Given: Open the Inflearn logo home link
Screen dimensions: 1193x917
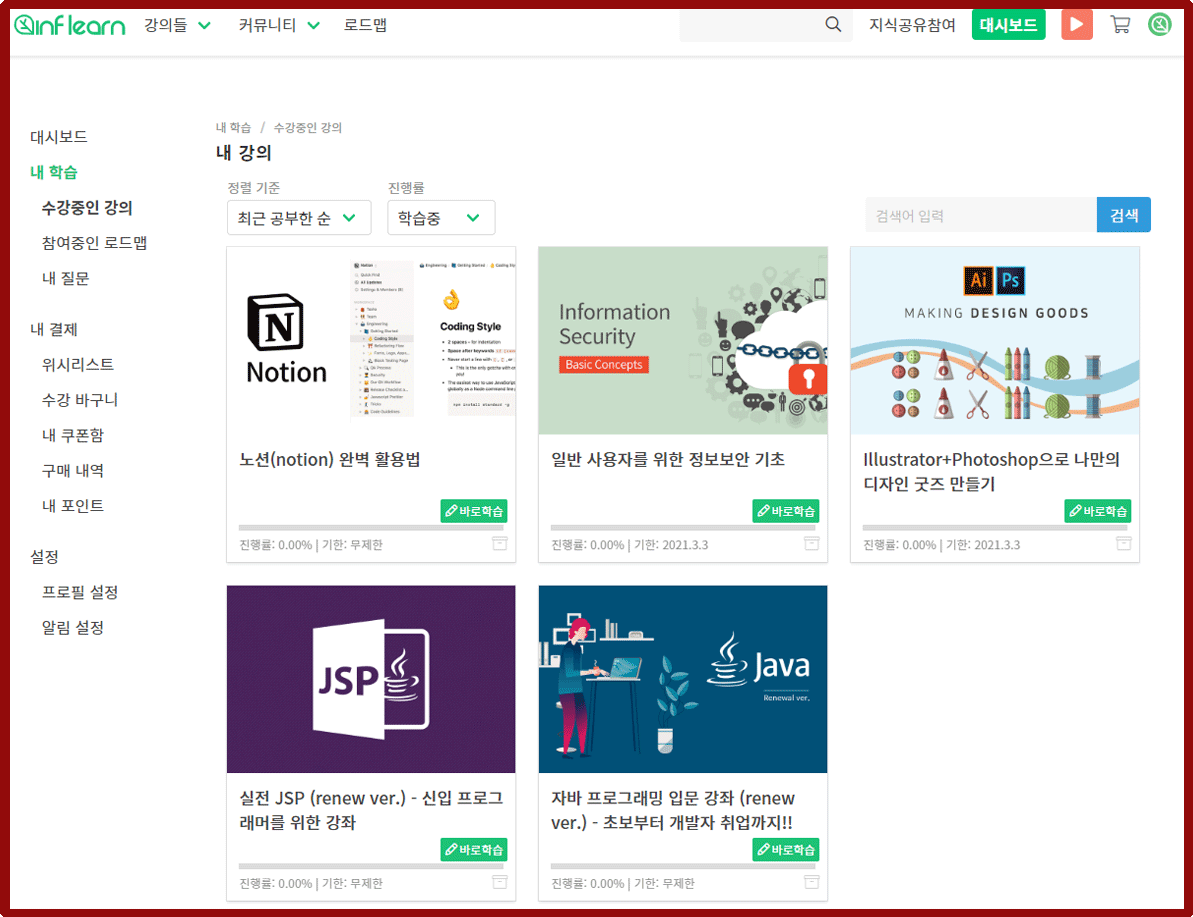Looking at the screenshot, I should pos(69,25).
